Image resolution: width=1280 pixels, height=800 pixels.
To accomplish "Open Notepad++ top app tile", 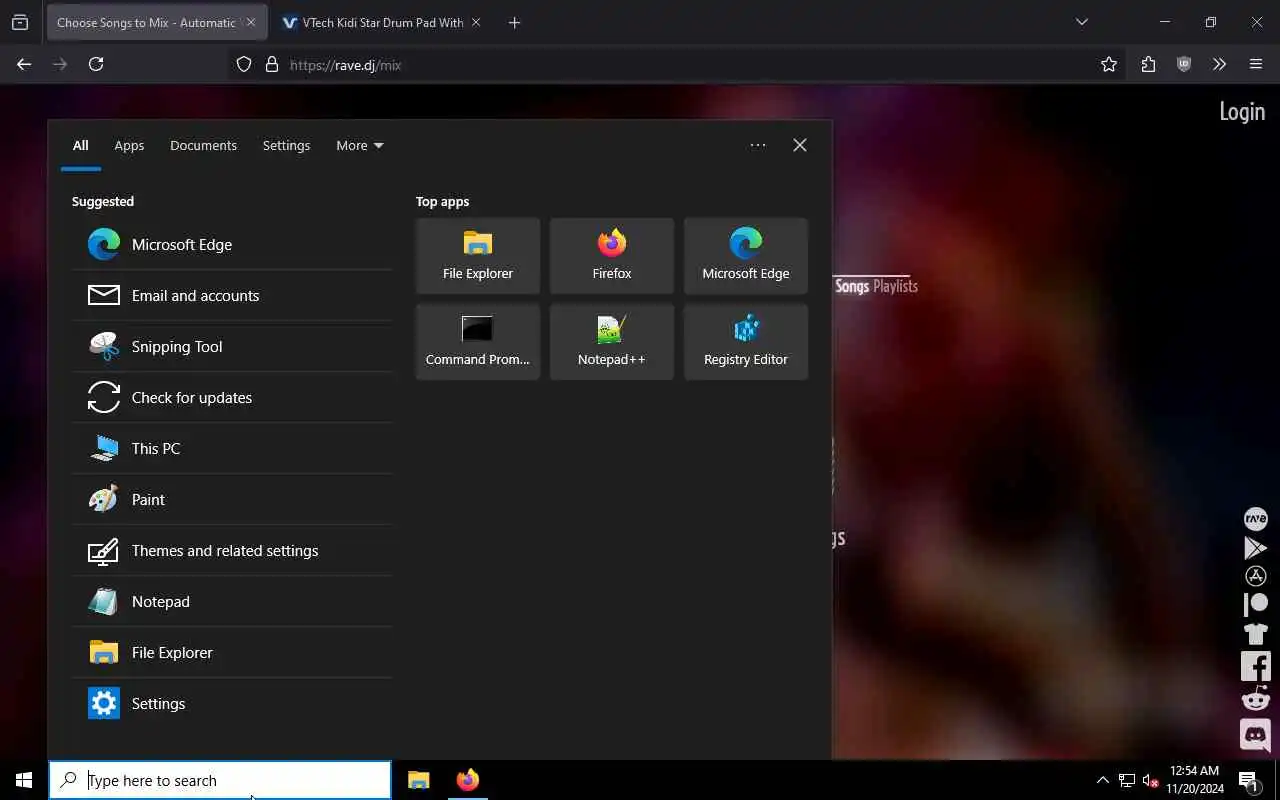I will [x=612, y=342].
